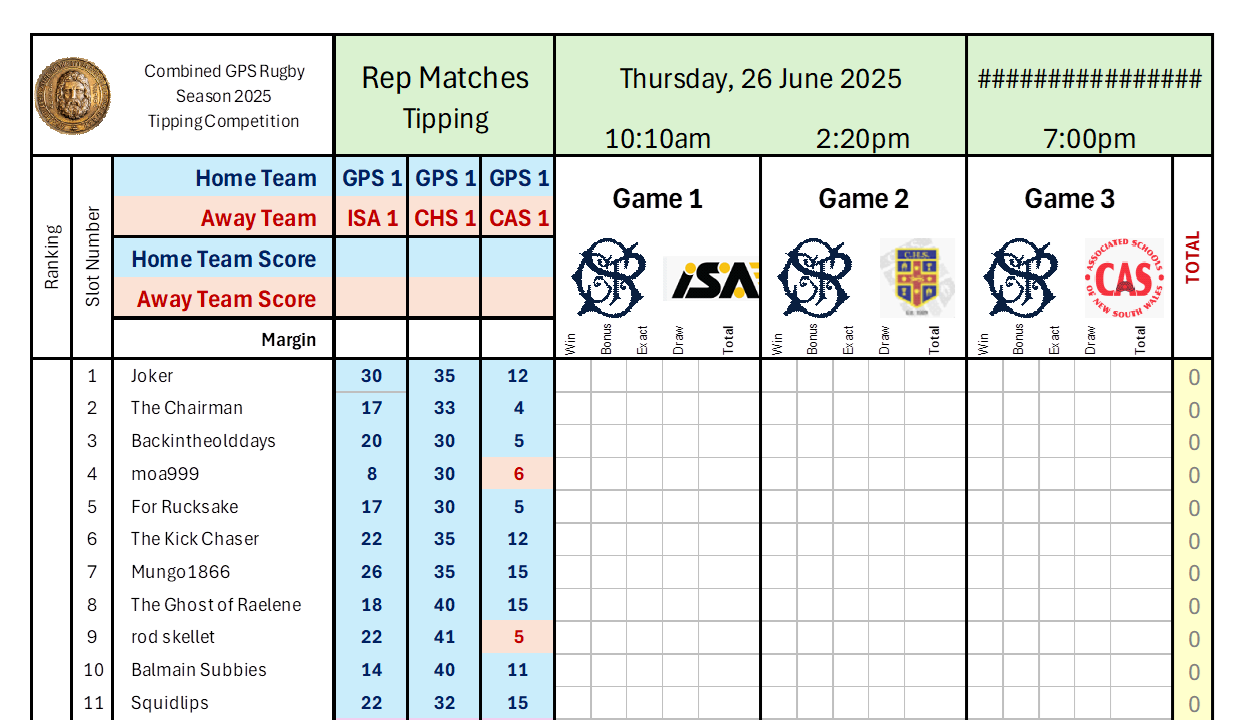Select the Rep Matches Tipping header cell
1245x721 pixels.
445,96
